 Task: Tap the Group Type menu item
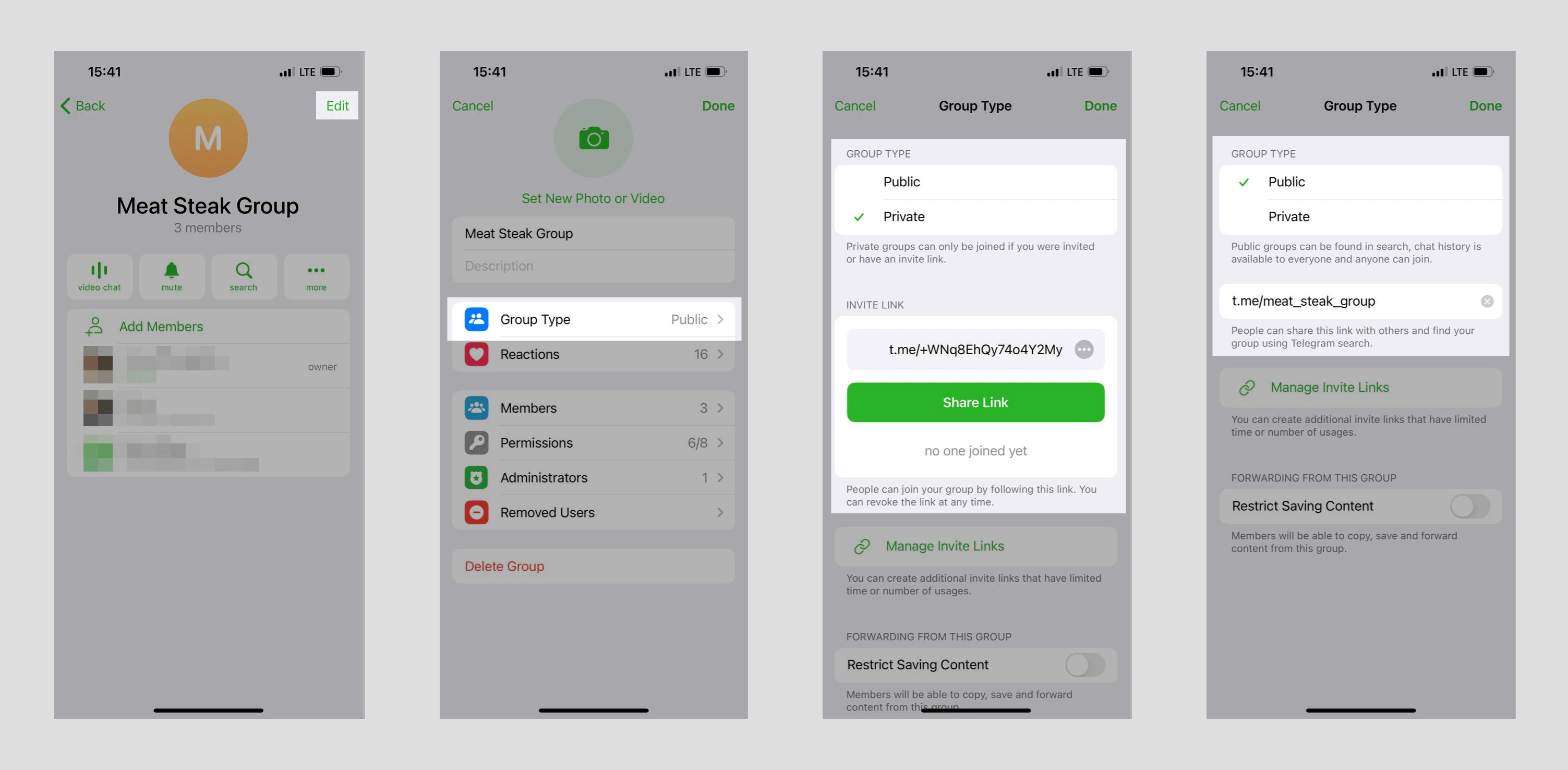[x=593, y=318]
